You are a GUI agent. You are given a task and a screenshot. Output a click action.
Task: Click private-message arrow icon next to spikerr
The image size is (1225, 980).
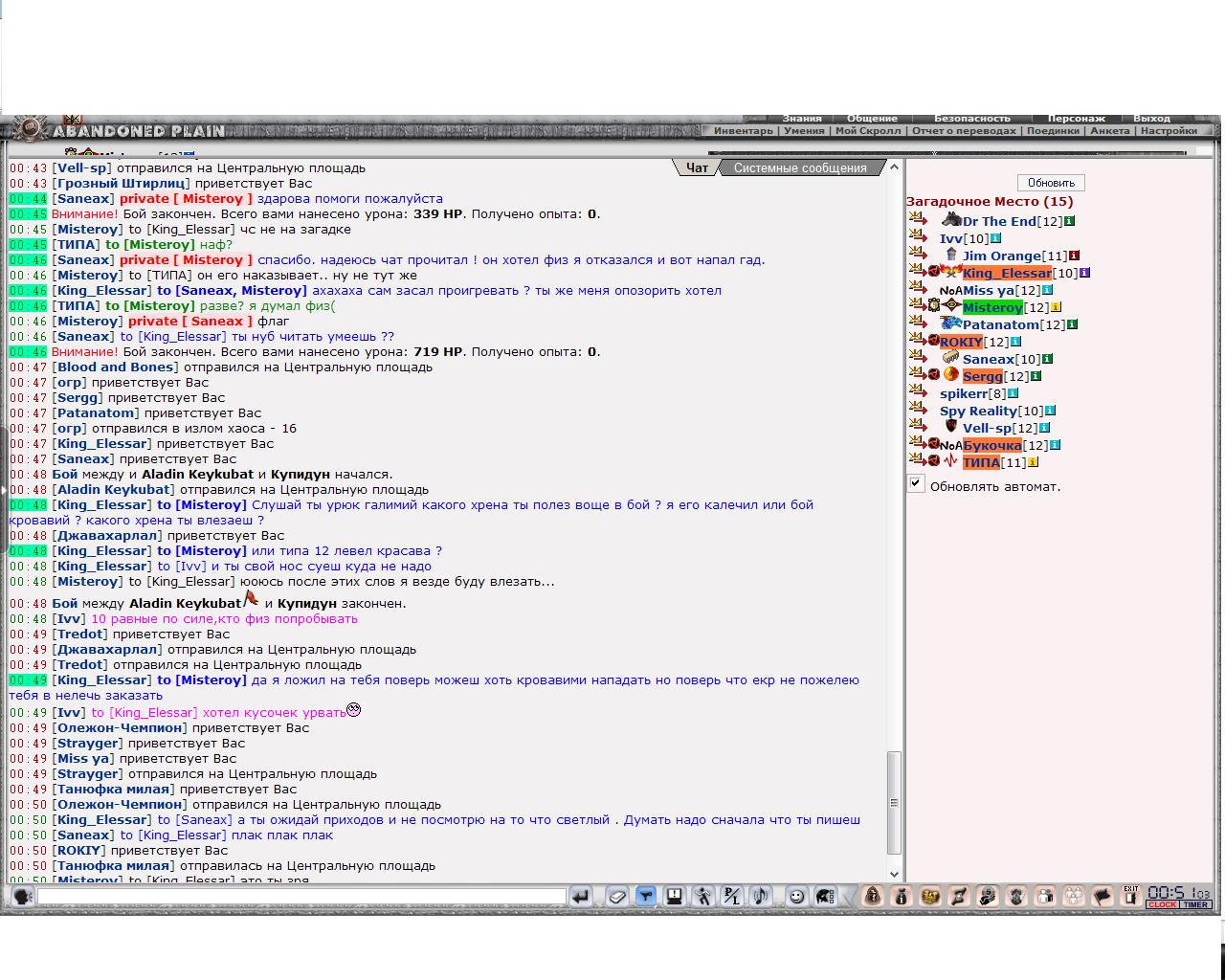coord(918,392)
